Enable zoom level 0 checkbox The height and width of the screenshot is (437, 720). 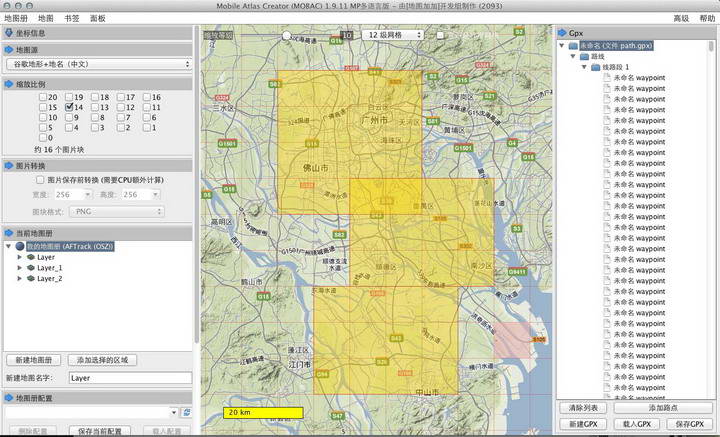pos(43,137)
